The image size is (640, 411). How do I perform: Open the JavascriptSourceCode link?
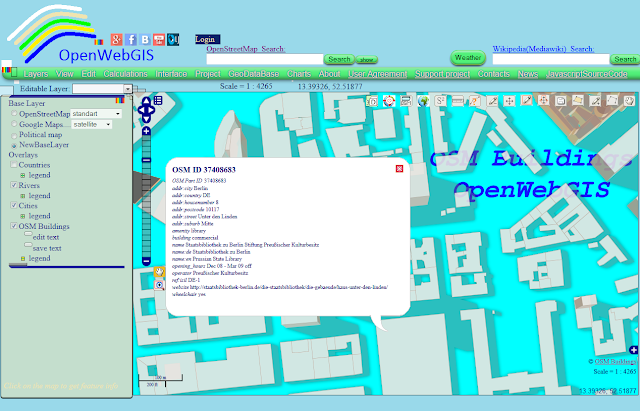[x=587, y=74]
